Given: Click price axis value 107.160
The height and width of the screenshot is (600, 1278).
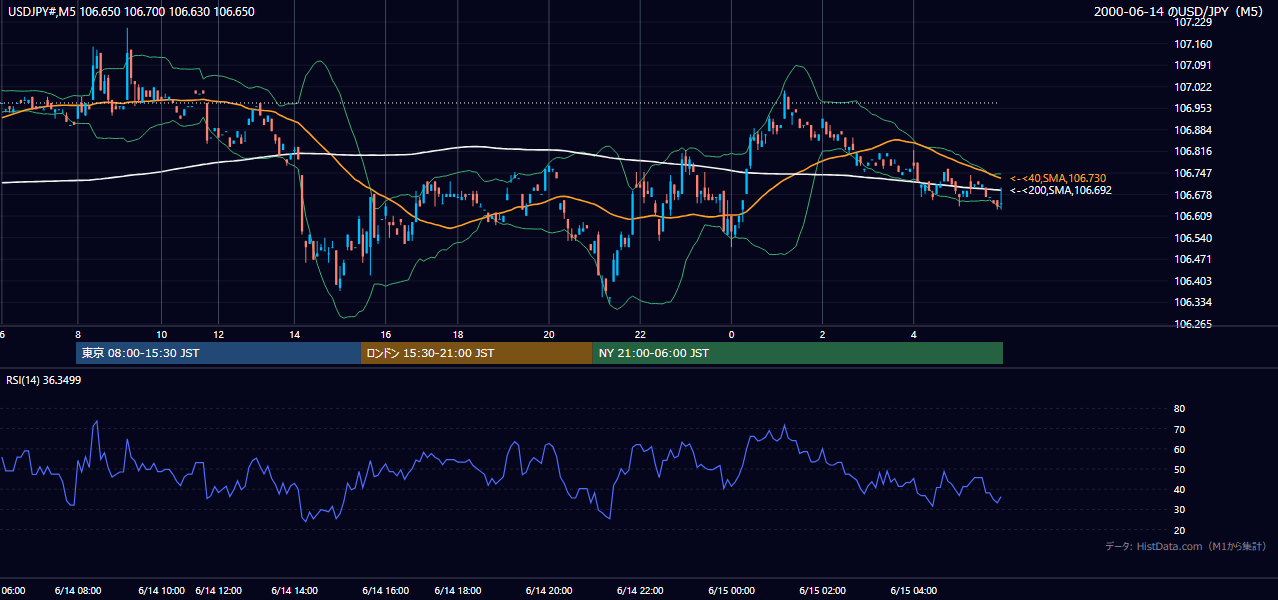Looking at the screenshot, I should pos(1193,44).
